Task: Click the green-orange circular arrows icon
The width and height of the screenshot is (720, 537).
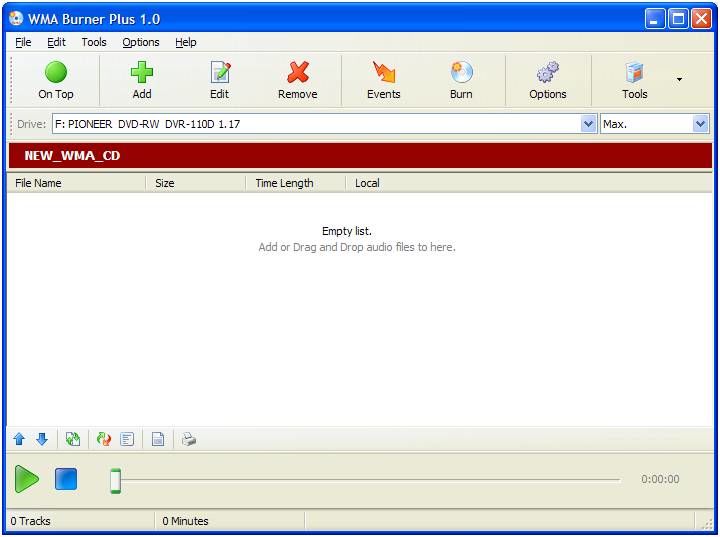Action: click(104, 440)
